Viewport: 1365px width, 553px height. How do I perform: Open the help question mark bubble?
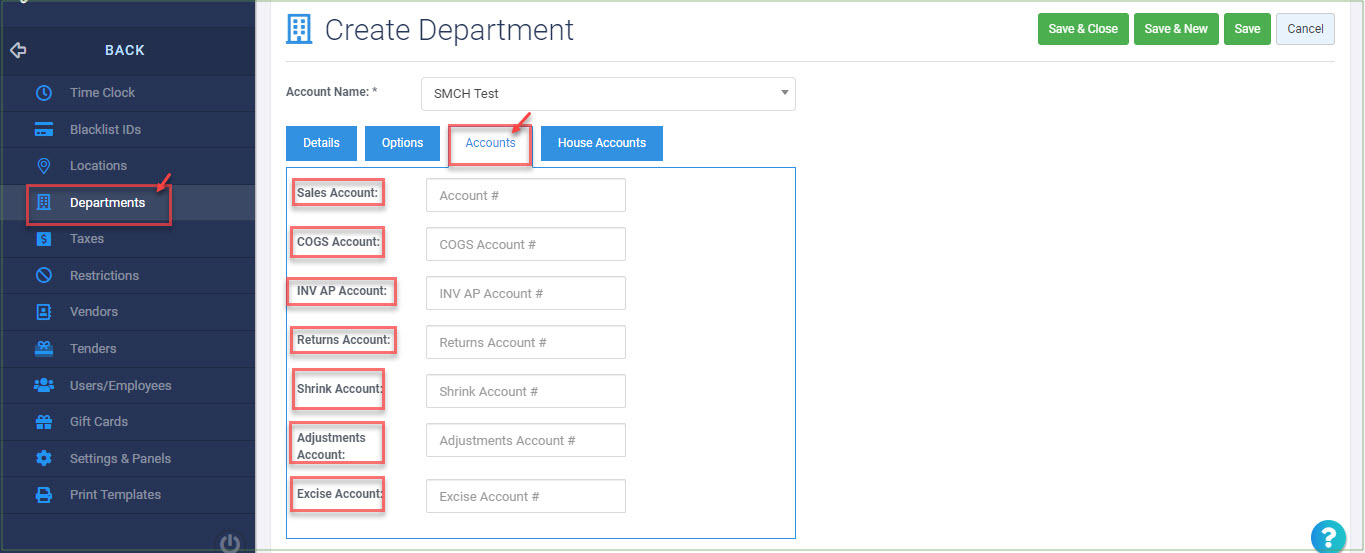(1329, 535)
